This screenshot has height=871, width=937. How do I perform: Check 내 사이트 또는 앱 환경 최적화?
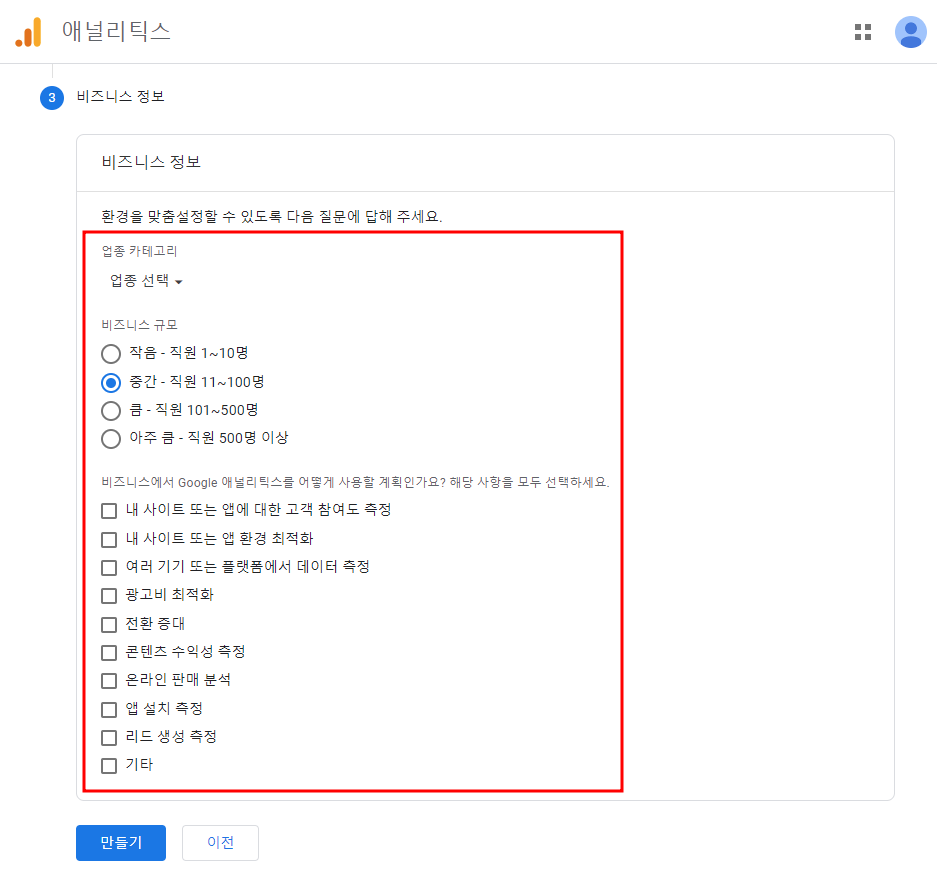109,539
